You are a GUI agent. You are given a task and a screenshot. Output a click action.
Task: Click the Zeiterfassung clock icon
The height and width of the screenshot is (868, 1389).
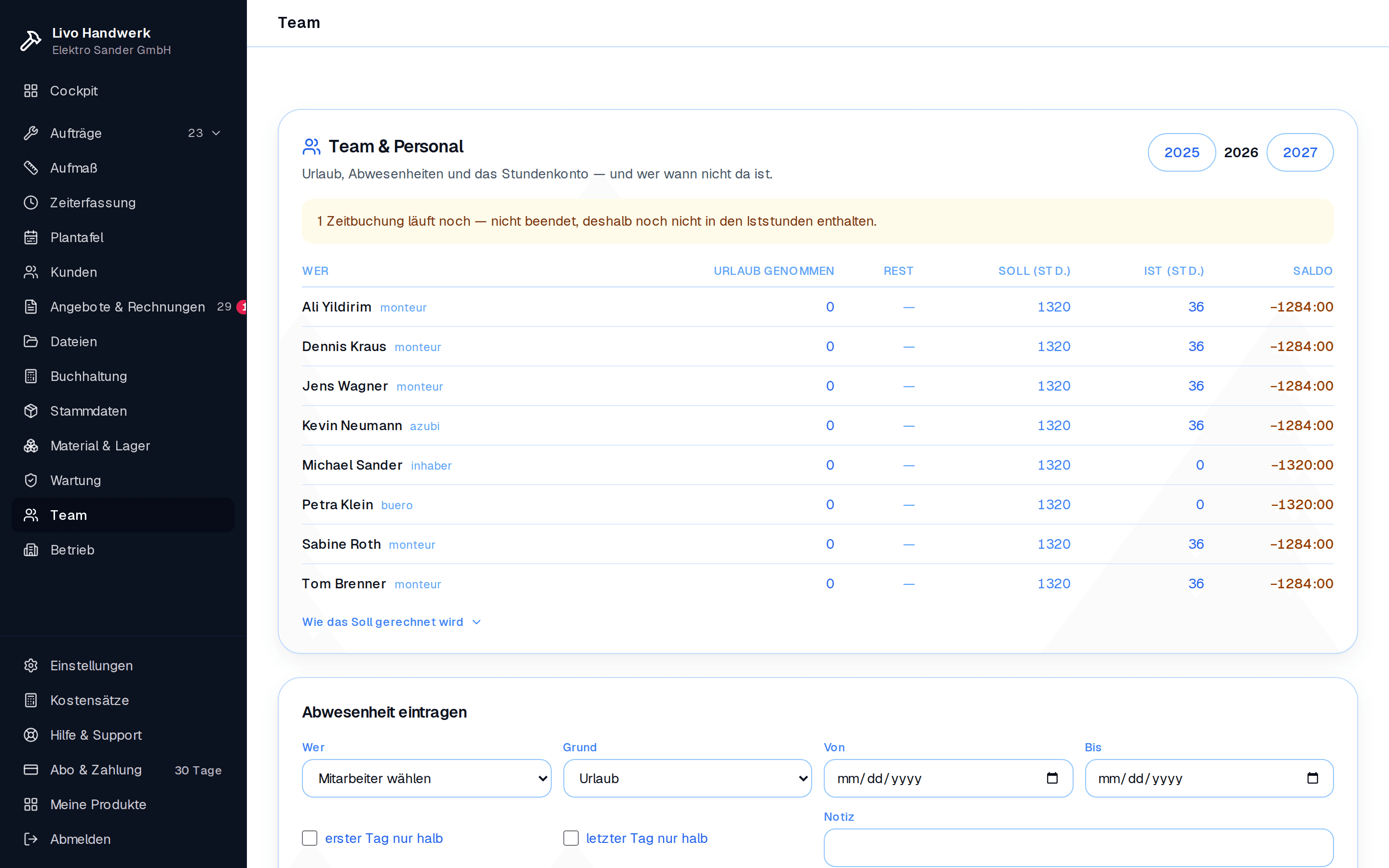click(31, 203)
